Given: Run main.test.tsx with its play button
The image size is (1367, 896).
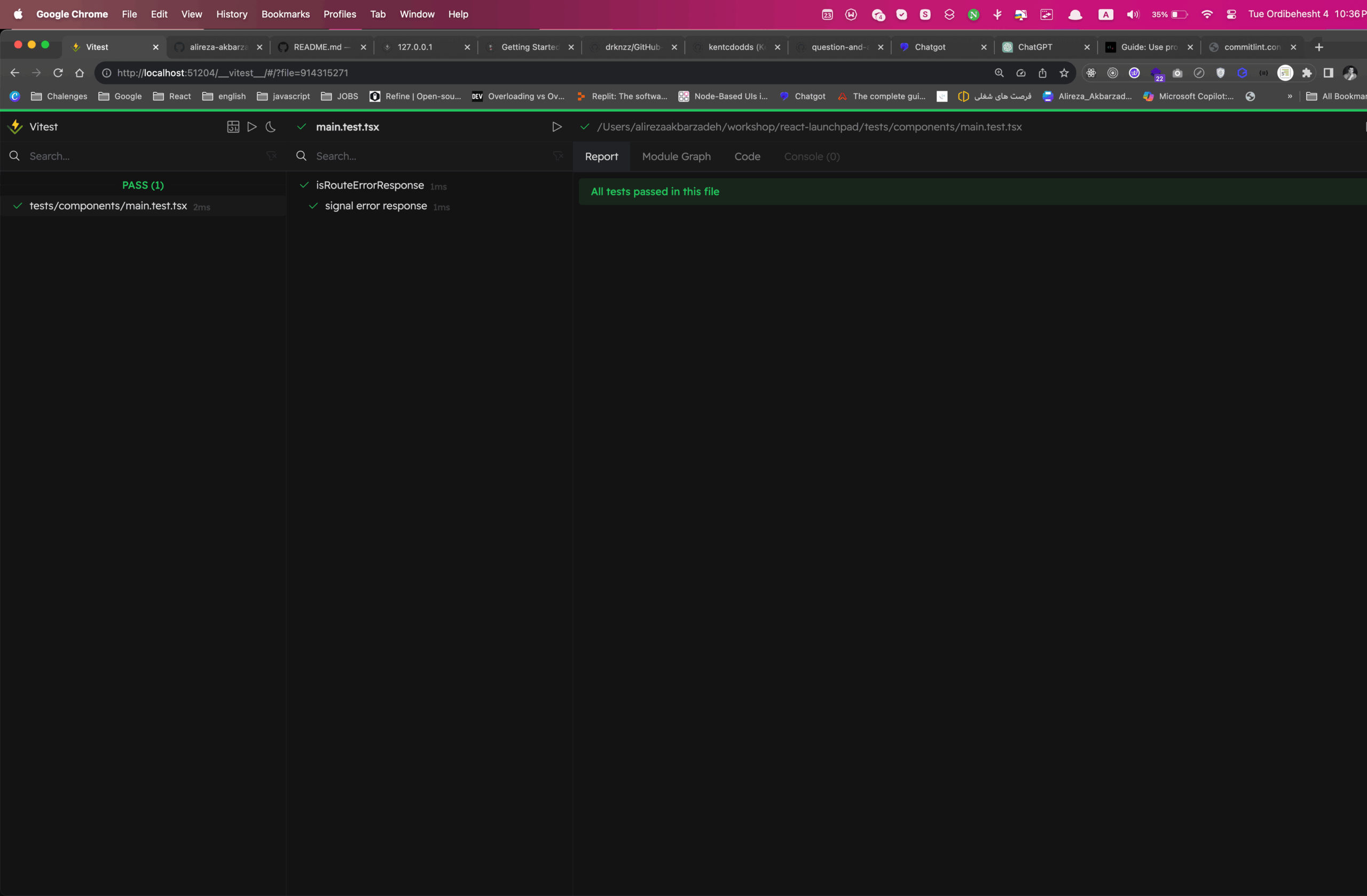Looking at the screenshot, I should click(556, 127).
